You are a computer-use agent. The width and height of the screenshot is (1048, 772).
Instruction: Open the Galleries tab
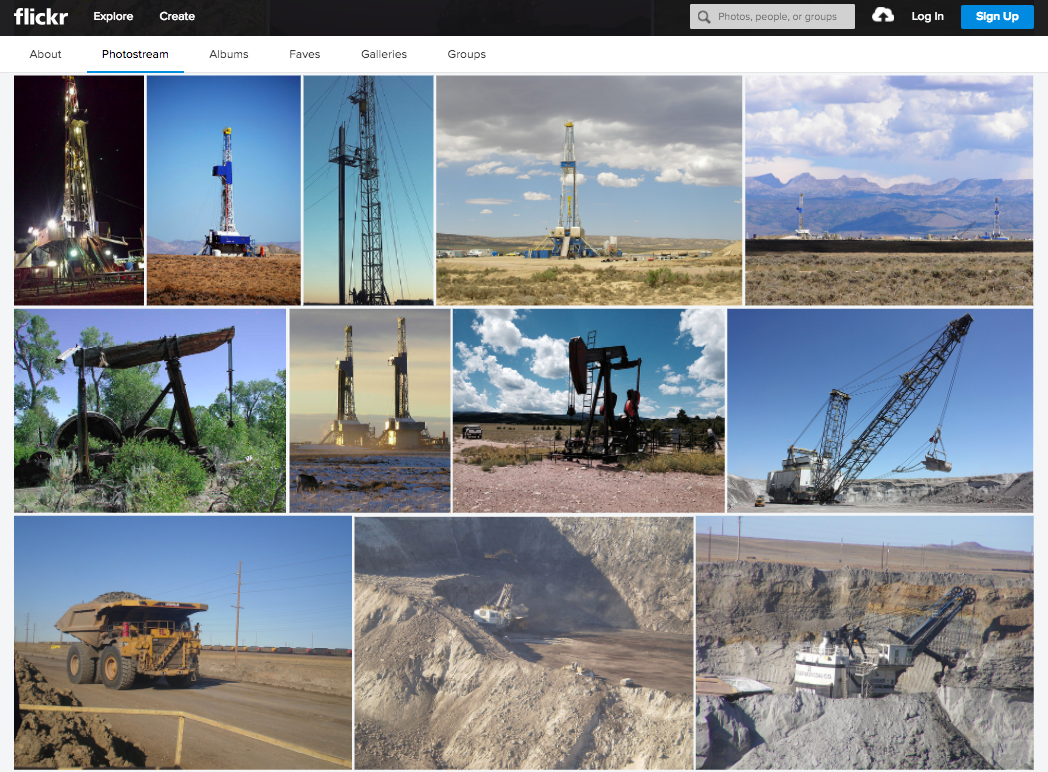pos(384,54)
